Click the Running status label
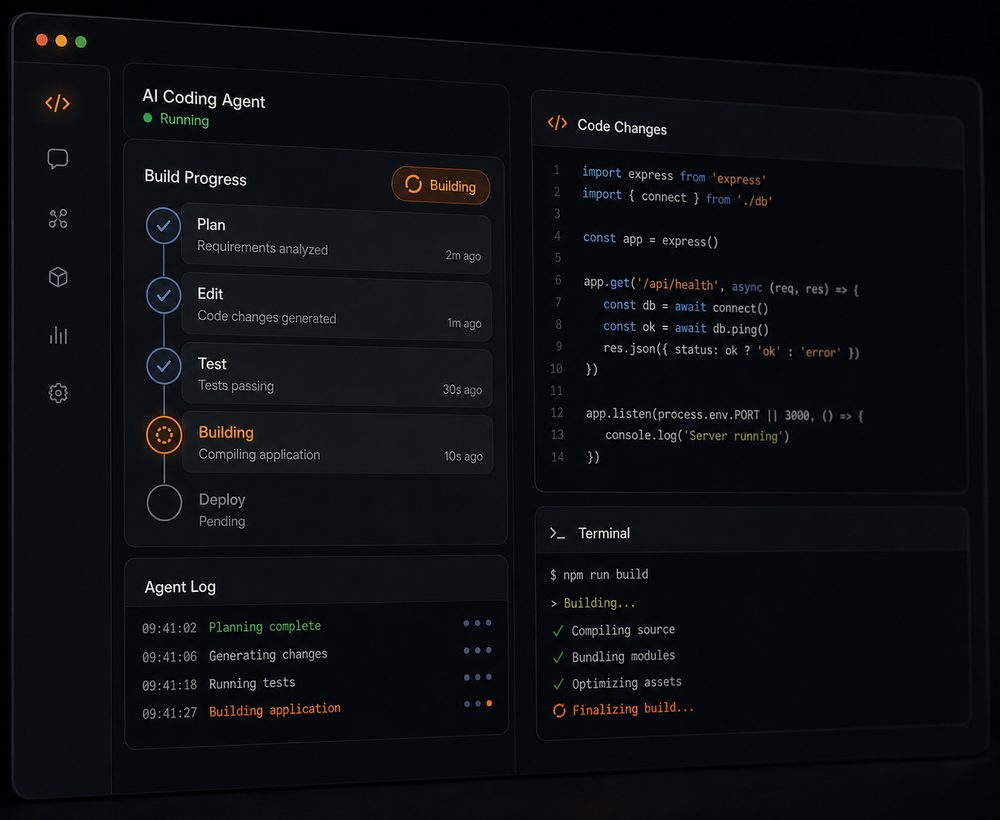Viewport: 1000px width, 820px height. (x=184, y=119)
